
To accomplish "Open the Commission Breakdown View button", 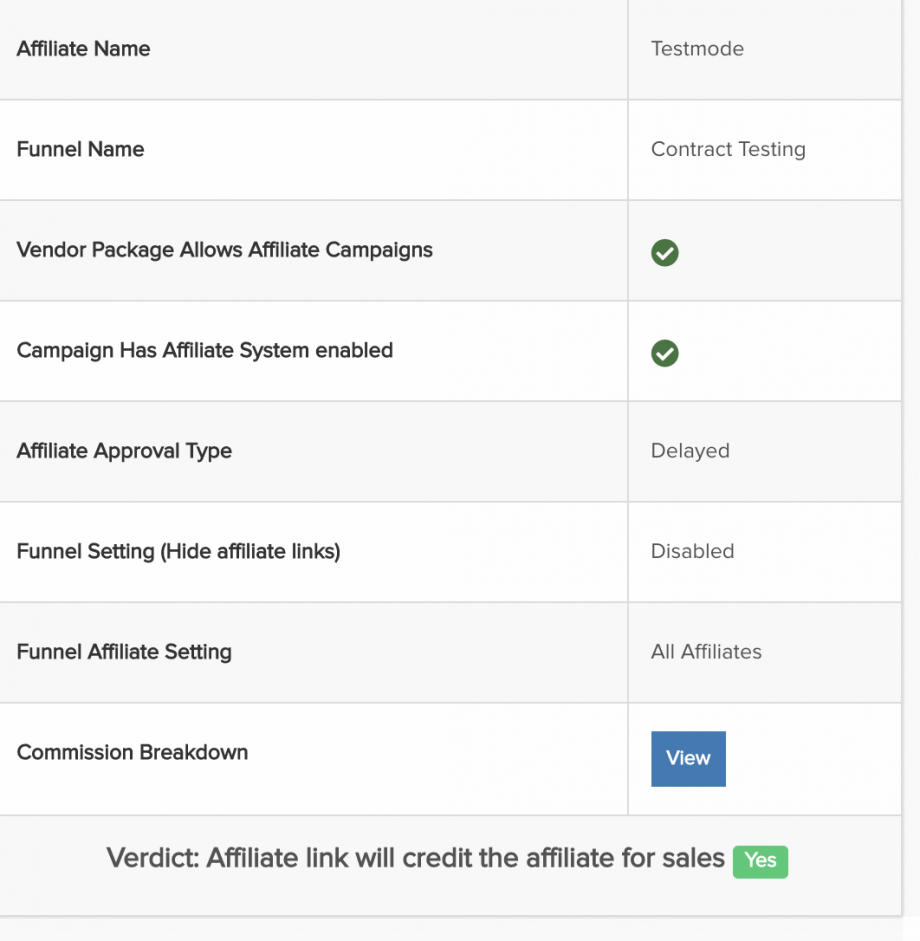I will [x=688, y=758].
